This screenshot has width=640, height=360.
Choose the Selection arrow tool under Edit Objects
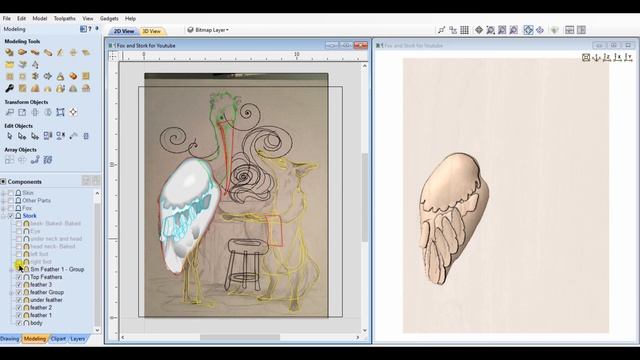pos(9,136)
